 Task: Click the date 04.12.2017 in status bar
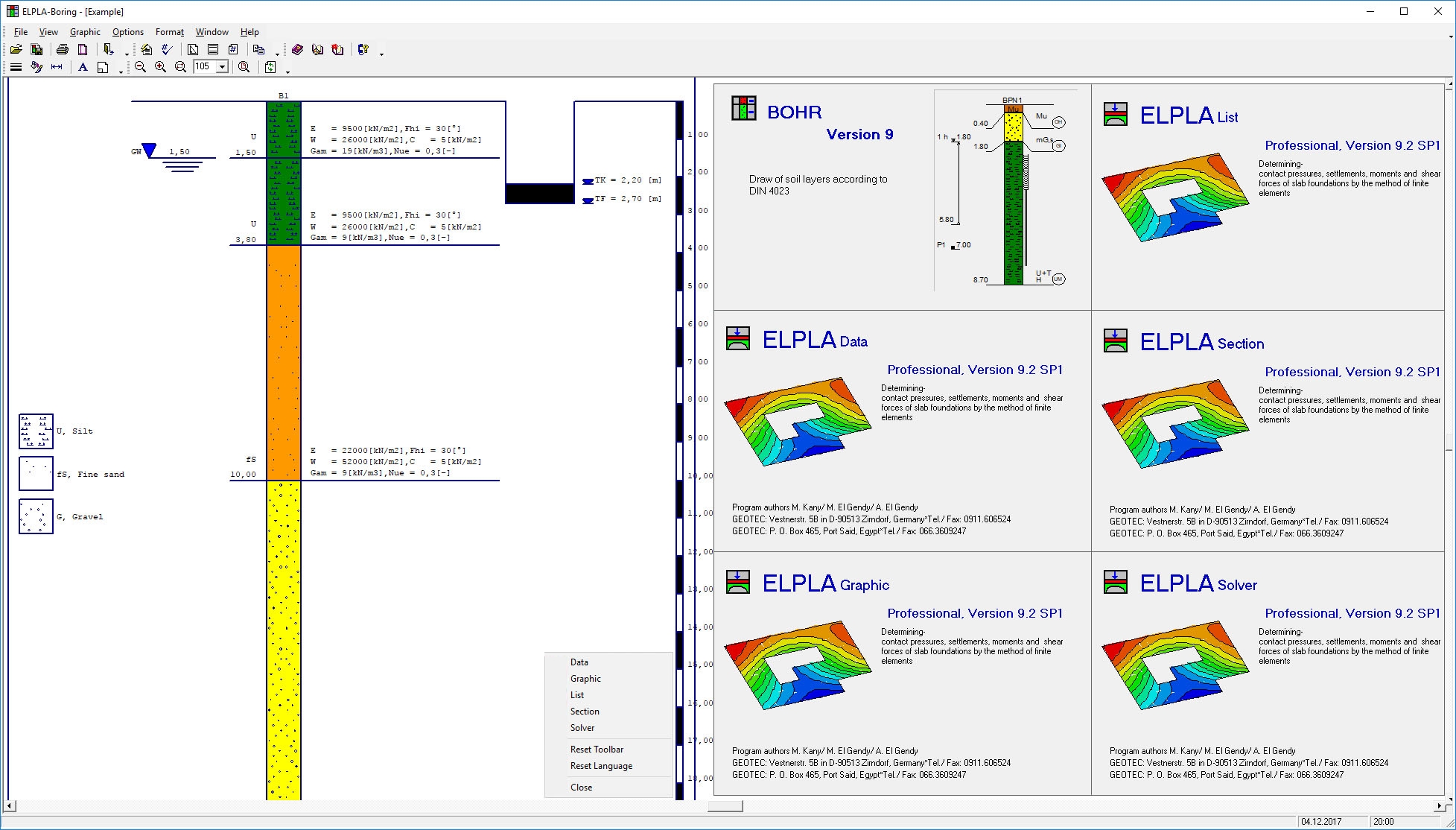tap(1320, 822)
